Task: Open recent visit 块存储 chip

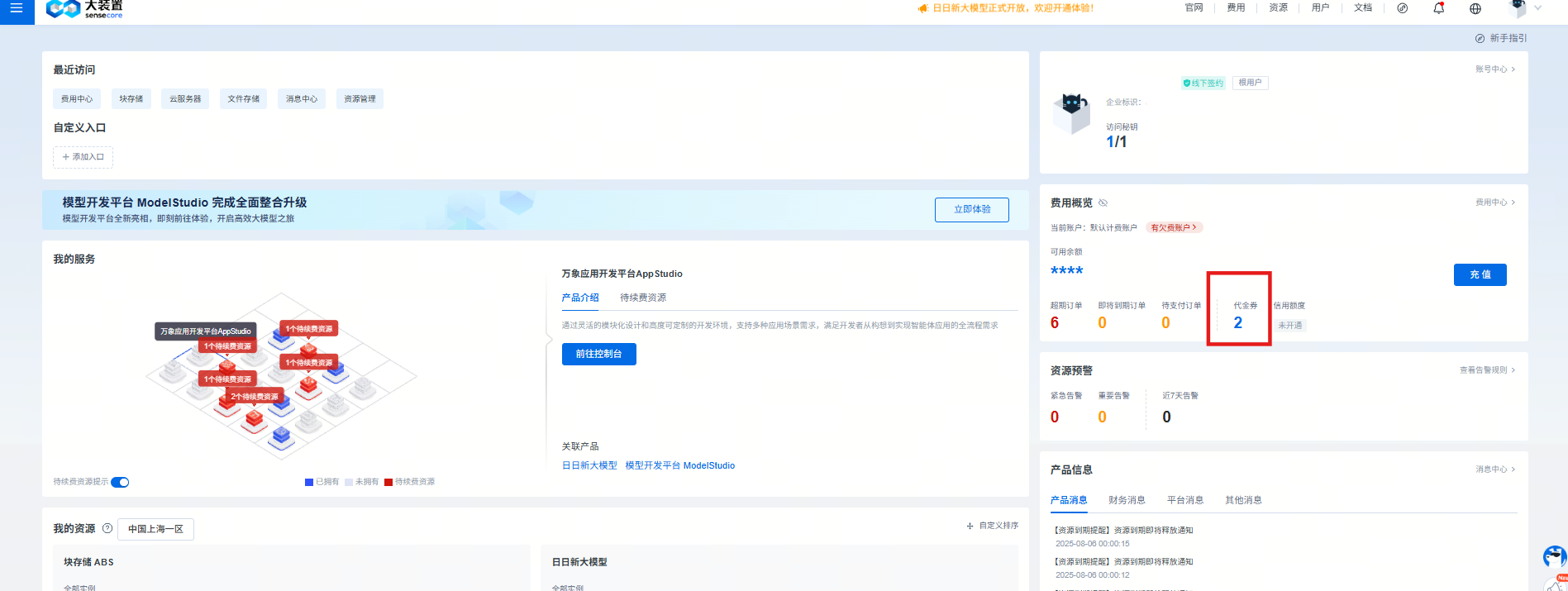Action: (x=131, y=99)
